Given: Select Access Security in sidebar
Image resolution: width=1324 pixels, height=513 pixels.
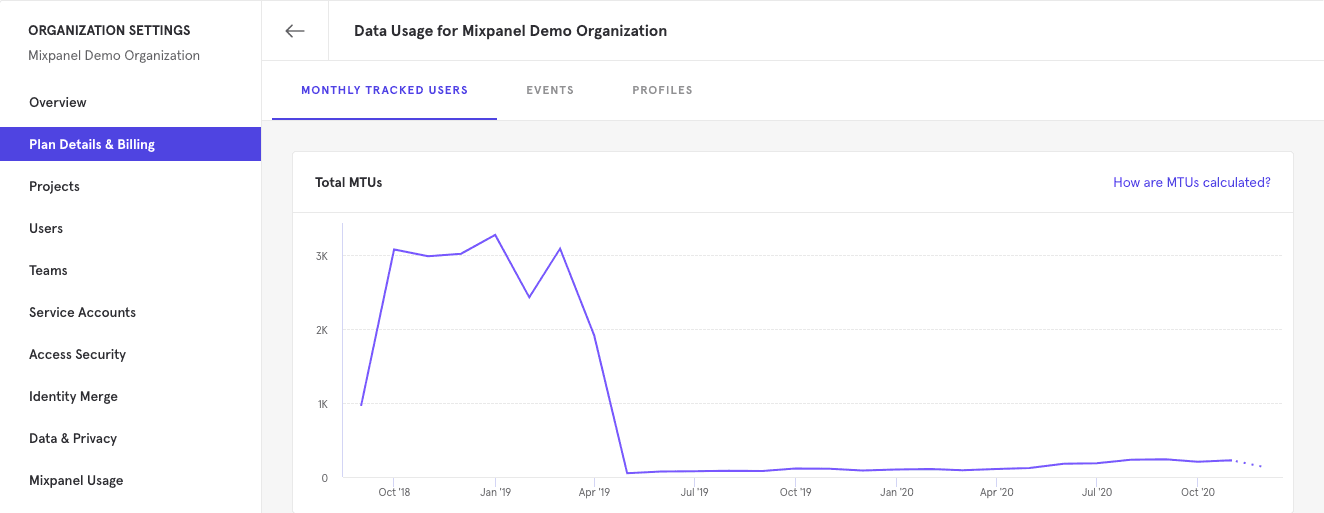Looking at the screenshot, I should (x=77, y=354).
